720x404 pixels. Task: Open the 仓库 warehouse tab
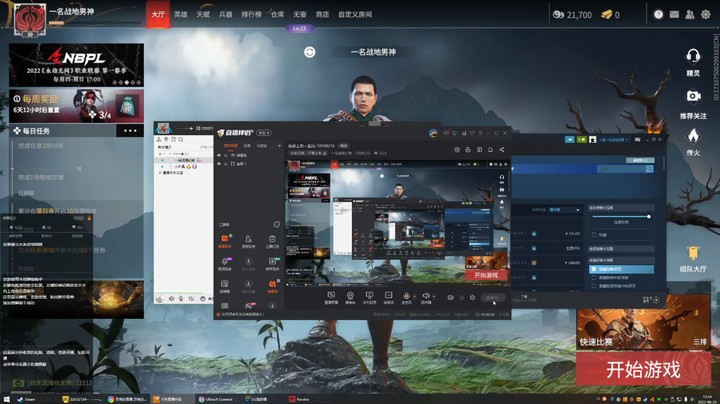[x=277, y=14]
